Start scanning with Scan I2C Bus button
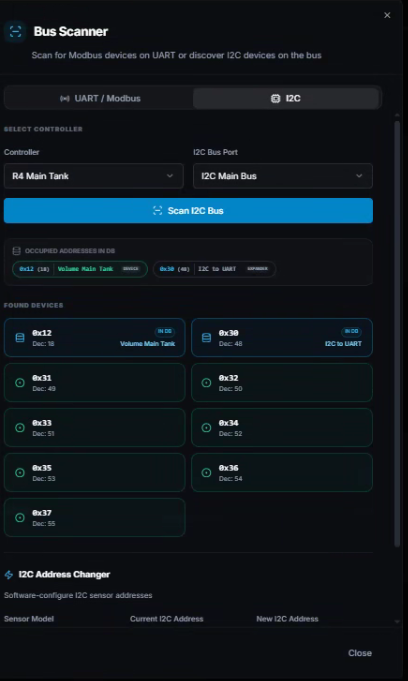The image size is (408, 681). point(188,211)
